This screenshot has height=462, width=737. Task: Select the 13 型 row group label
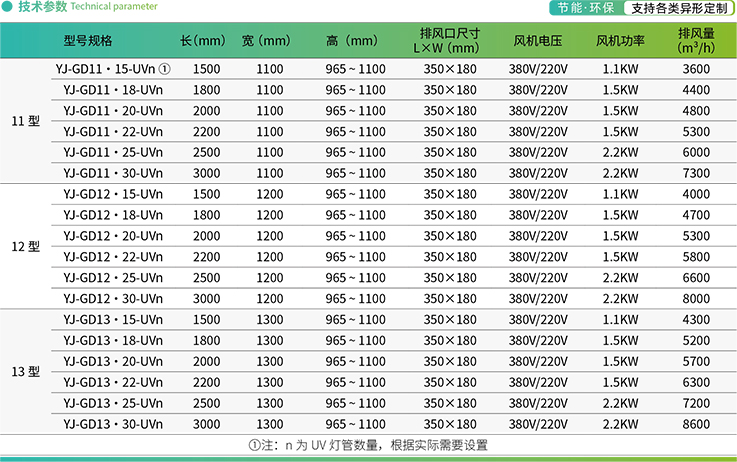pyautogui.click(x=25, y=372)
